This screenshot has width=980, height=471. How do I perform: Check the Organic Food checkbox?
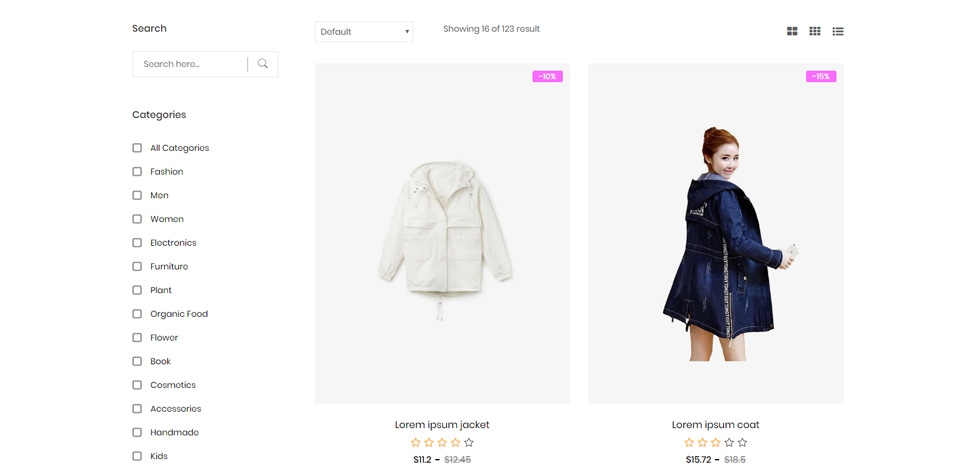click(137, 314)
